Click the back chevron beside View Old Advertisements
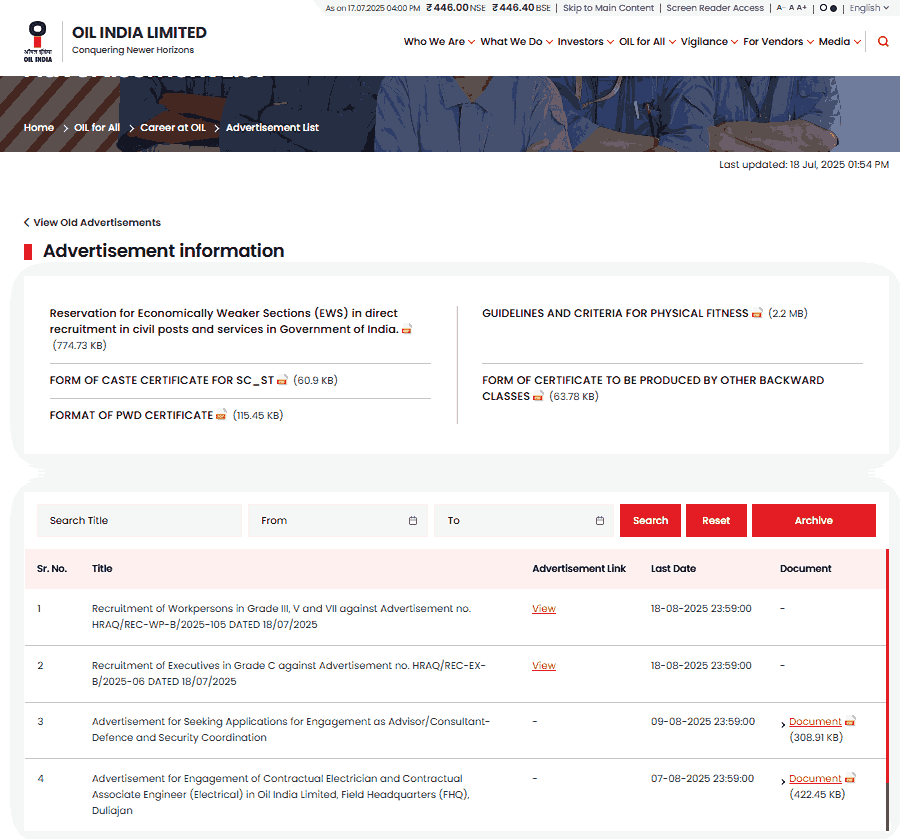900x839 pixels. click(x=26, y=222)
